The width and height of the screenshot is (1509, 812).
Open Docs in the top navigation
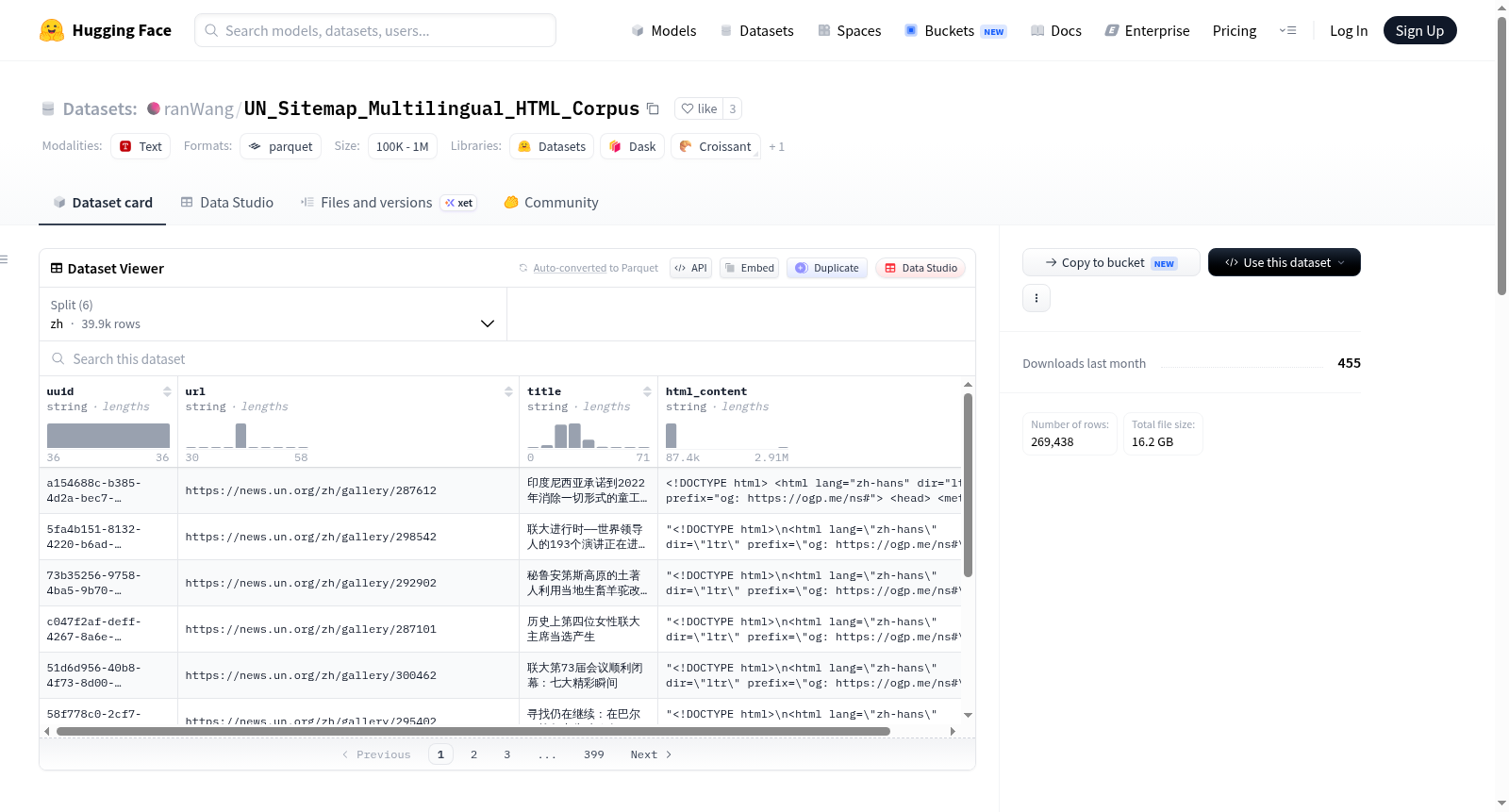point(1055,30)
